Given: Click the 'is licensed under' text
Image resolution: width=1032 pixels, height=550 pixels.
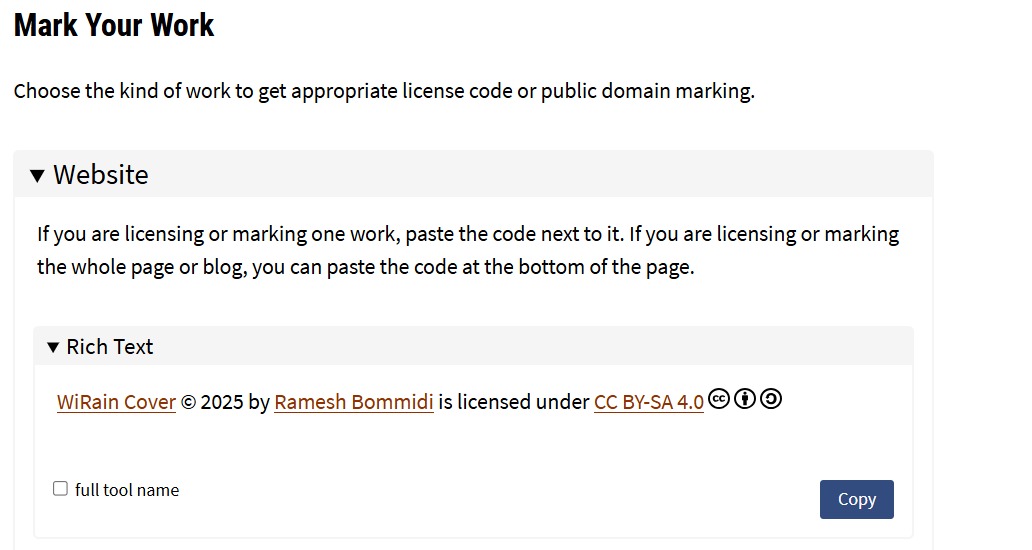Looking at the screenshot, I should click(x=513, y=402).
